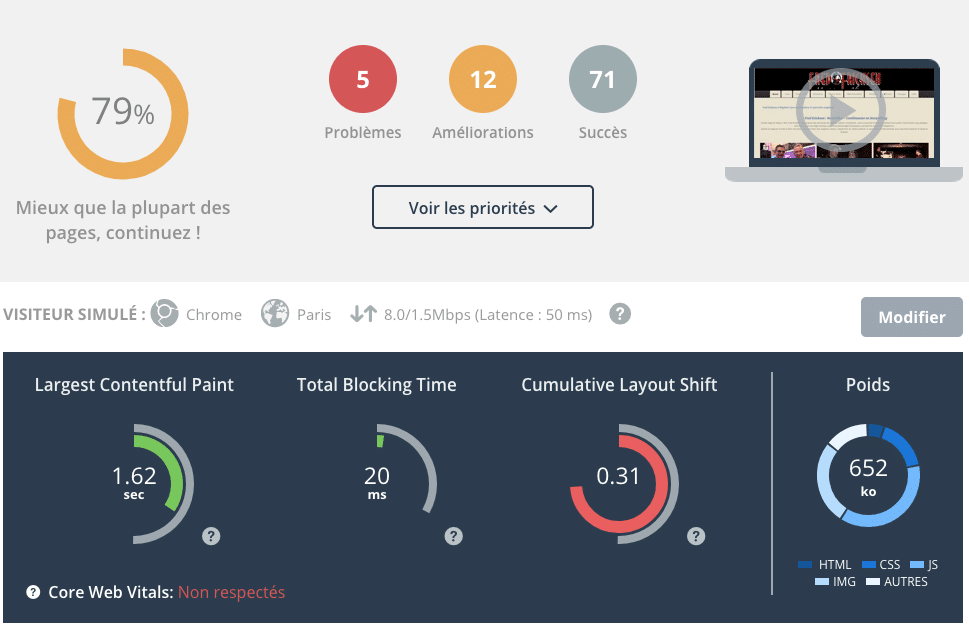Screen dimensions: 969x628
Task: Click the 79% score donut chart
Action: point(123,113)
